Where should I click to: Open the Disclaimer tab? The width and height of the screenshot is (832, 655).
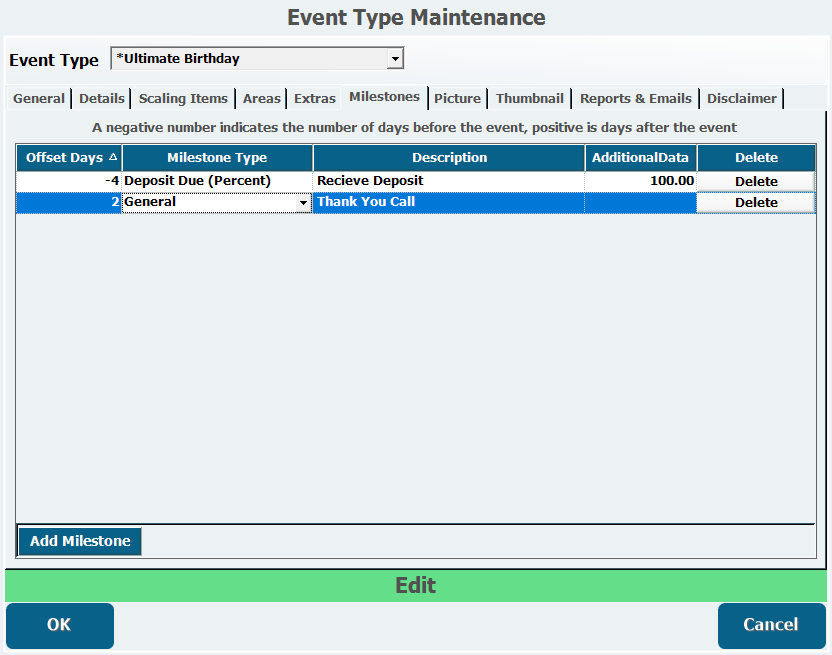[x=742, y=99]
